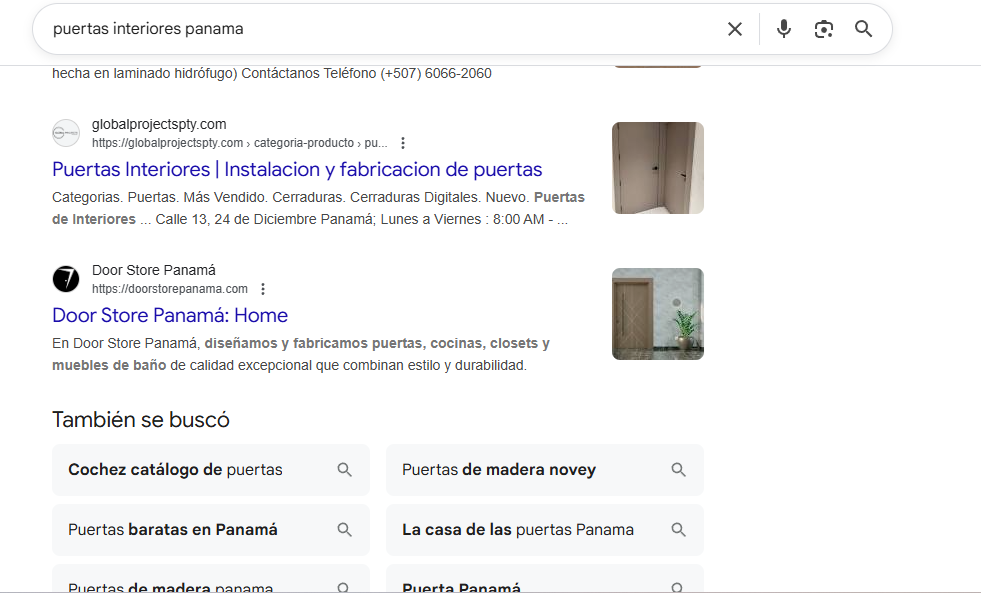Click globalprojectspty.com site favicon

point(66,133)
